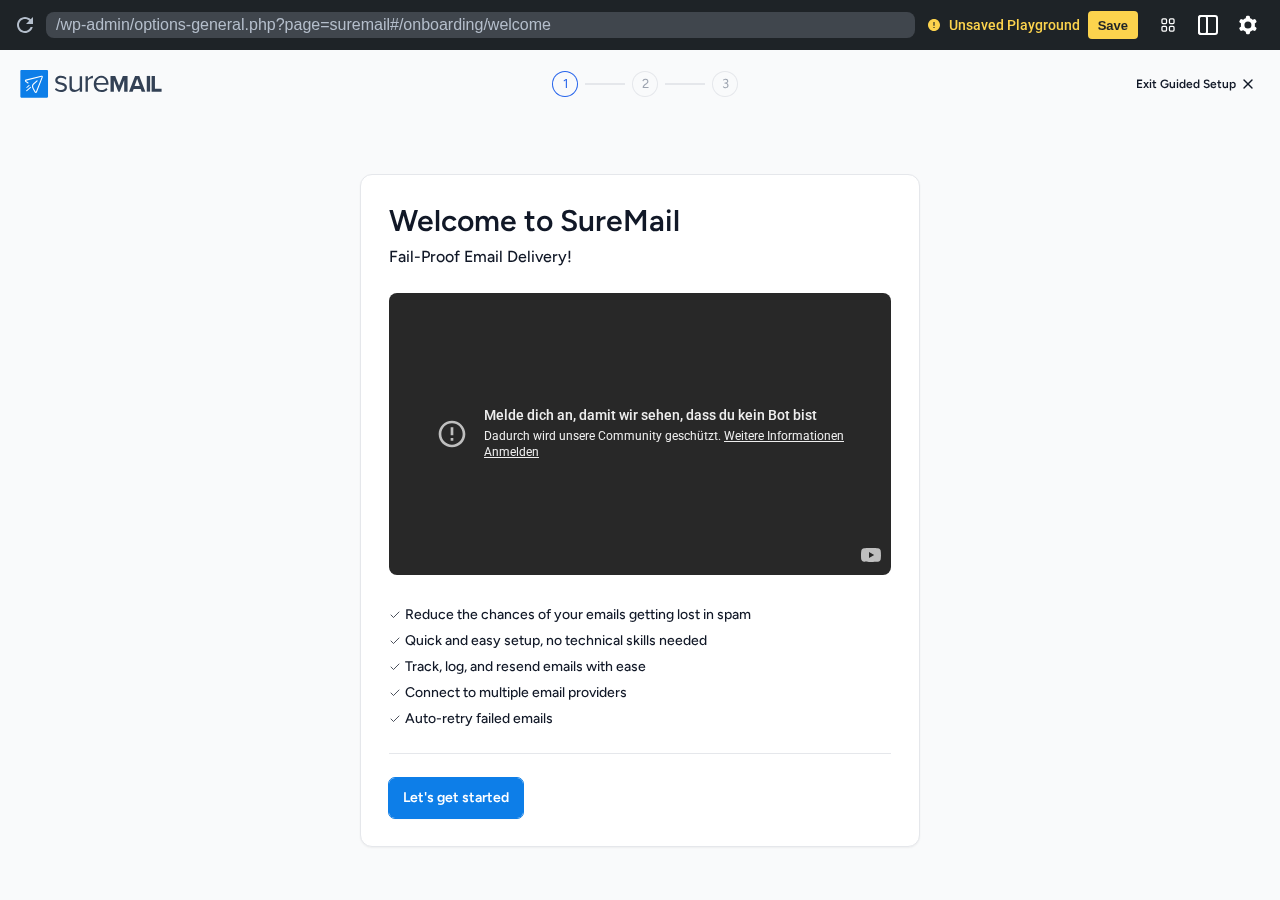This screenshot has height=900, width=1280.
Task: Click Fail-Proof Email Delivery subtitle
Action: 480,257
